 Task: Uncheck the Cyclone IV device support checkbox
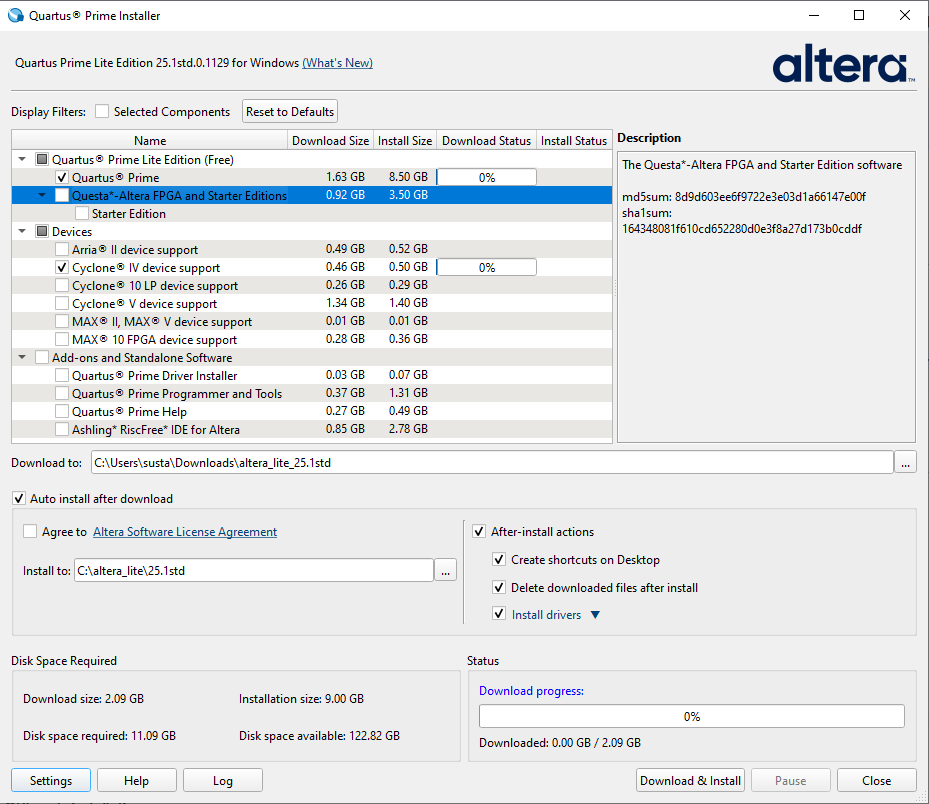[62, 268]
